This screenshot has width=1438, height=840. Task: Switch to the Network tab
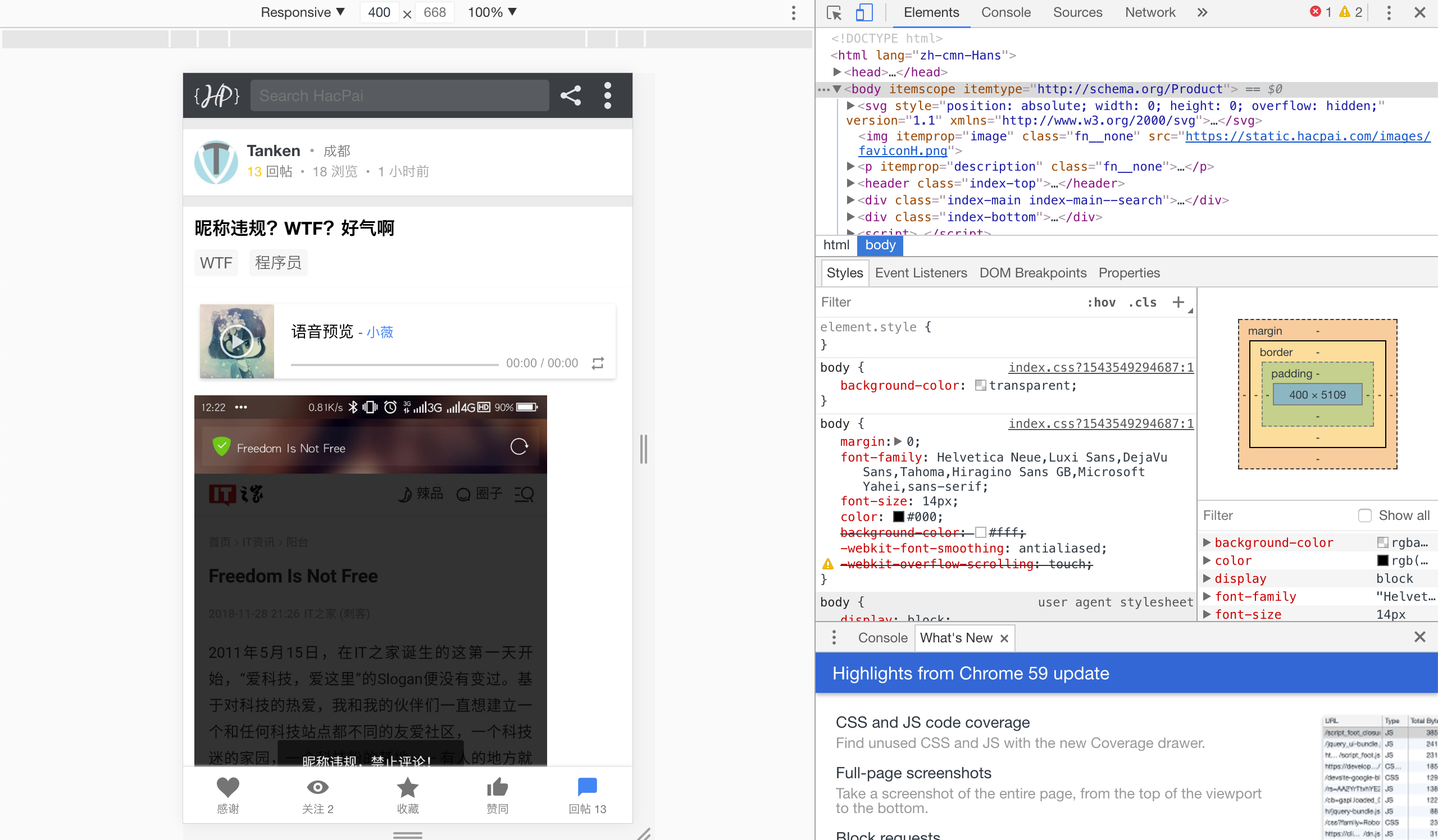(x=1149, y=12)
